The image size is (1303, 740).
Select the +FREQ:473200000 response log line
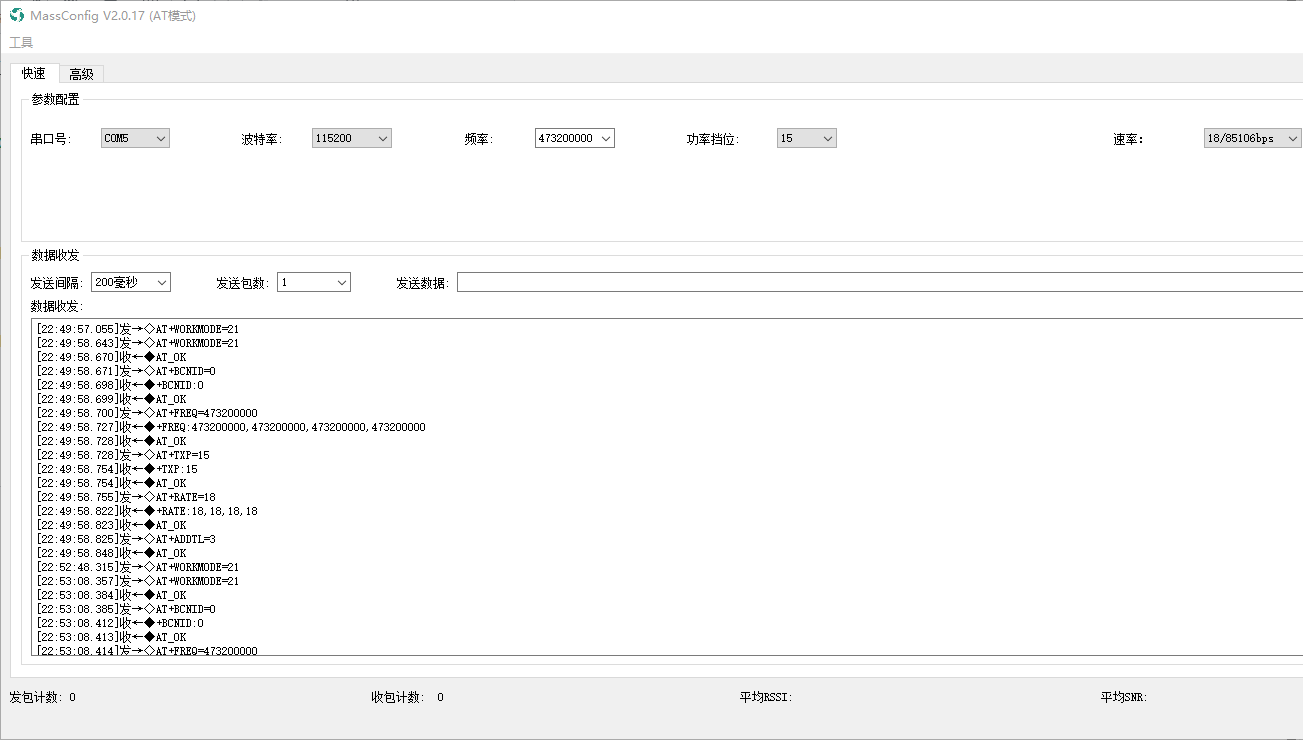click(x=231, y=427)
